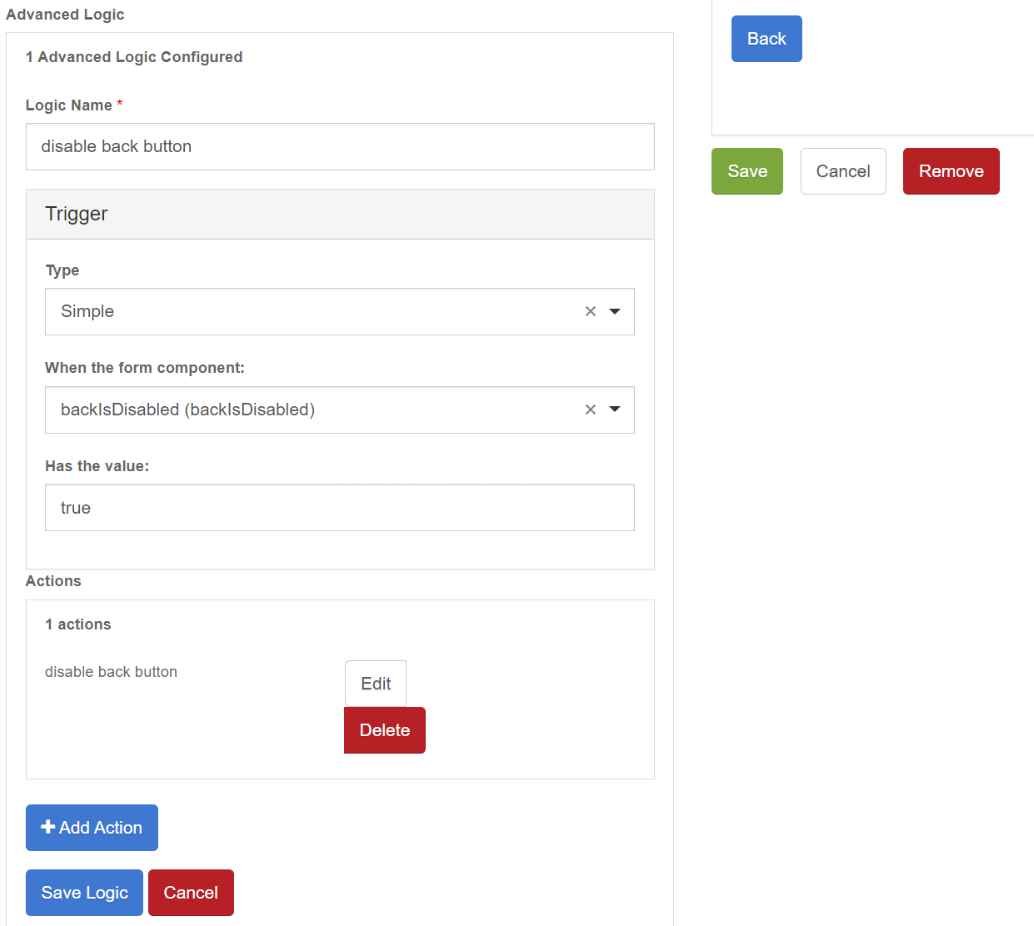
Task: Focus the Logic Name text field
Action: (x=340, y=147)
